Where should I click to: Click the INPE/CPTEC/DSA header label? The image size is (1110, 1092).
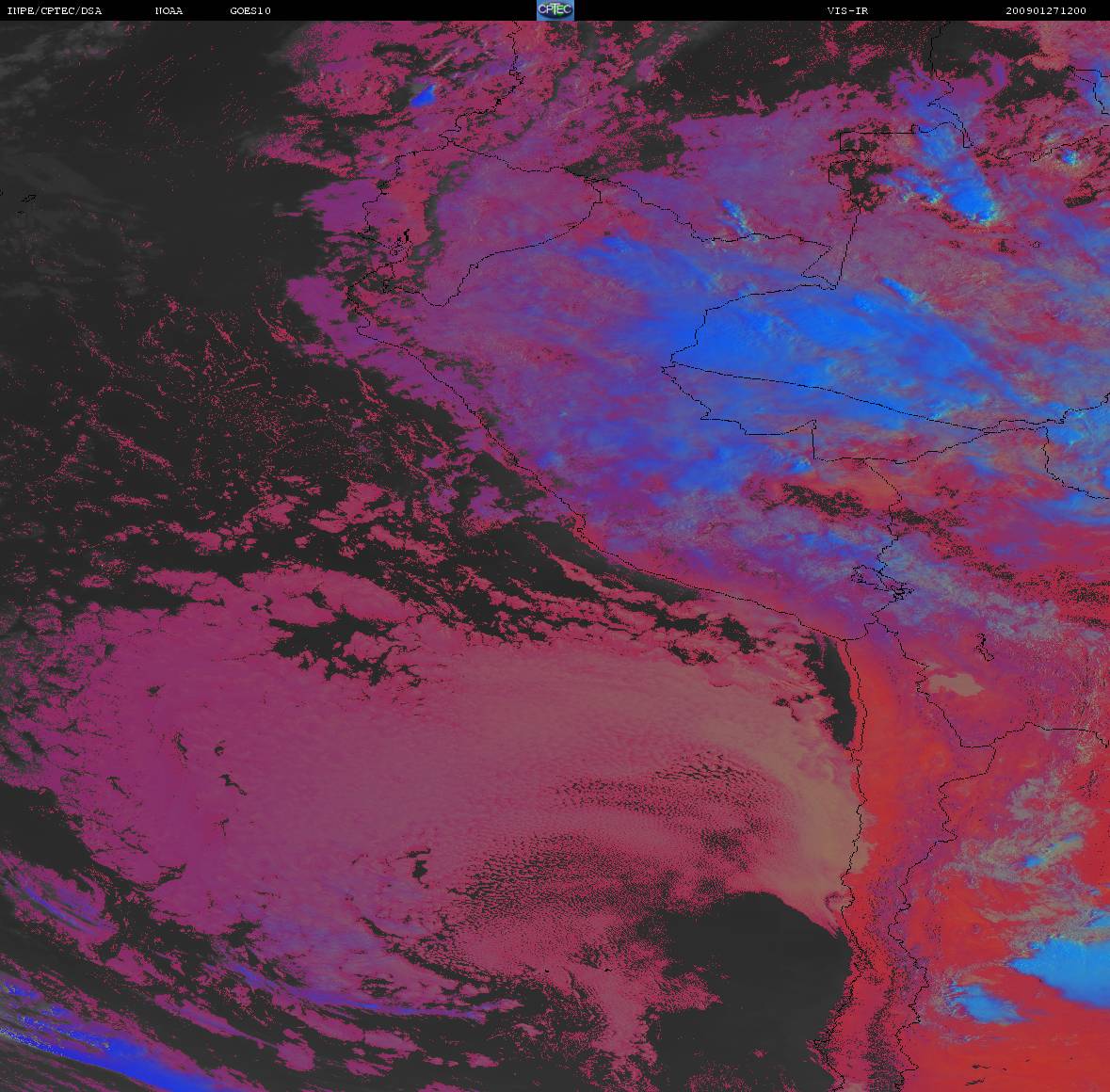pyautogui.click(x=54, y=11)
